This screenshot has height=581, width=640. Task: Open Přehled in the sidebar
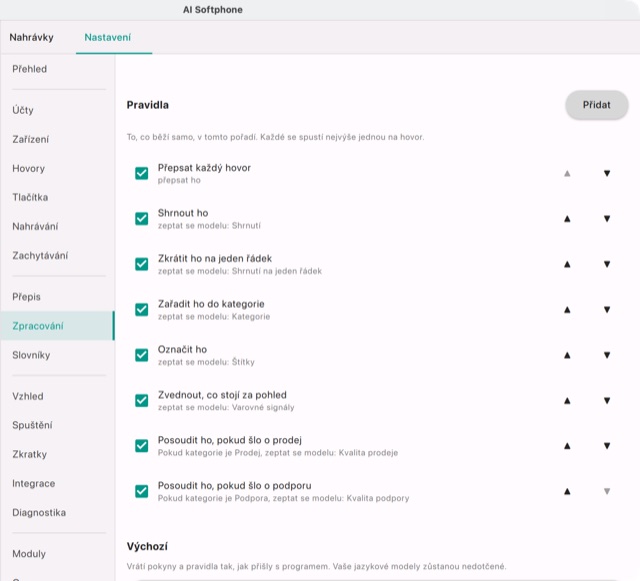point(58,69)
